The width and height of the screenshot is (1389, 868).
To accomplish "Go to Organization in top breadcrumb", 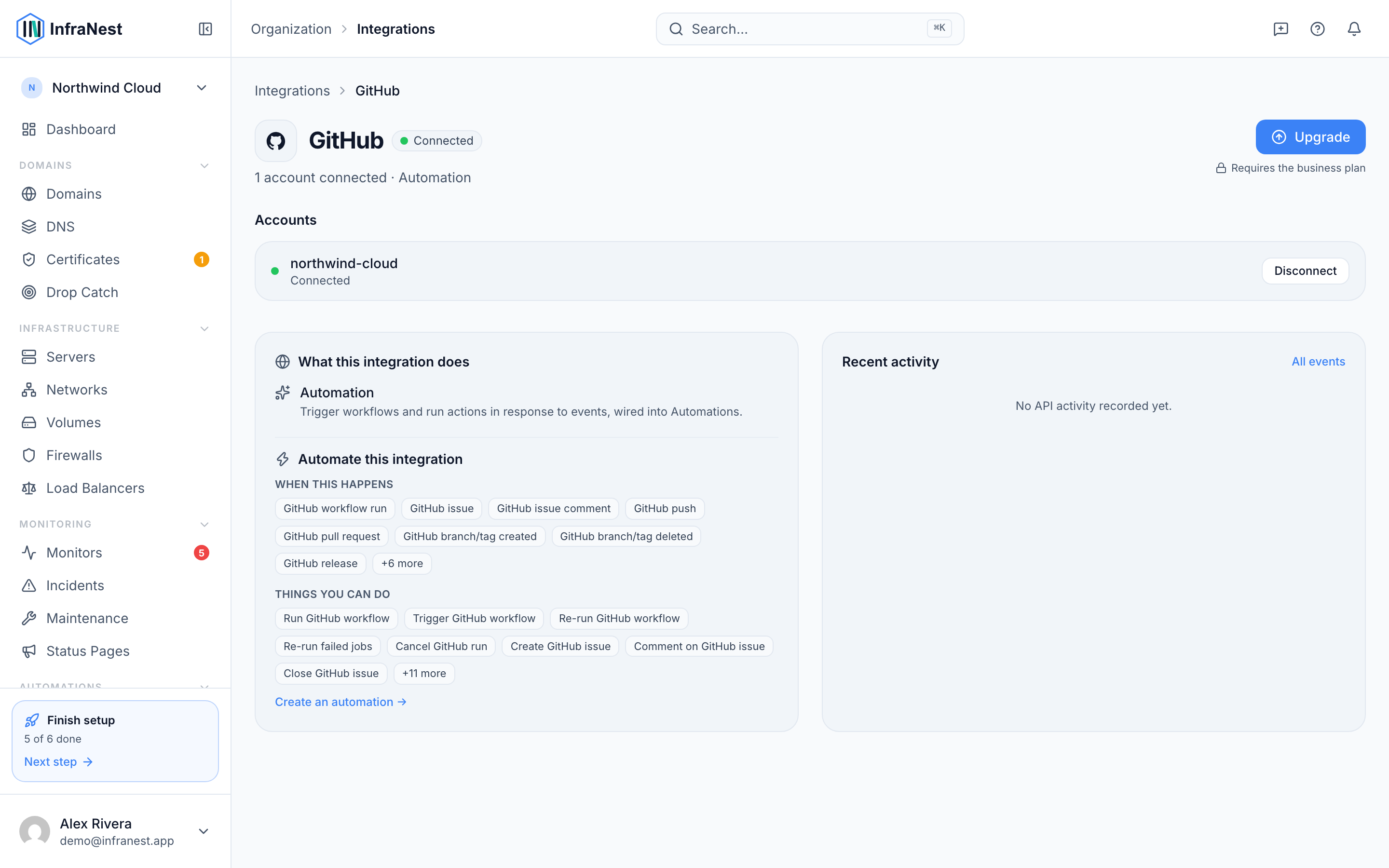I will pyautogui.click(x=291, y=29).
